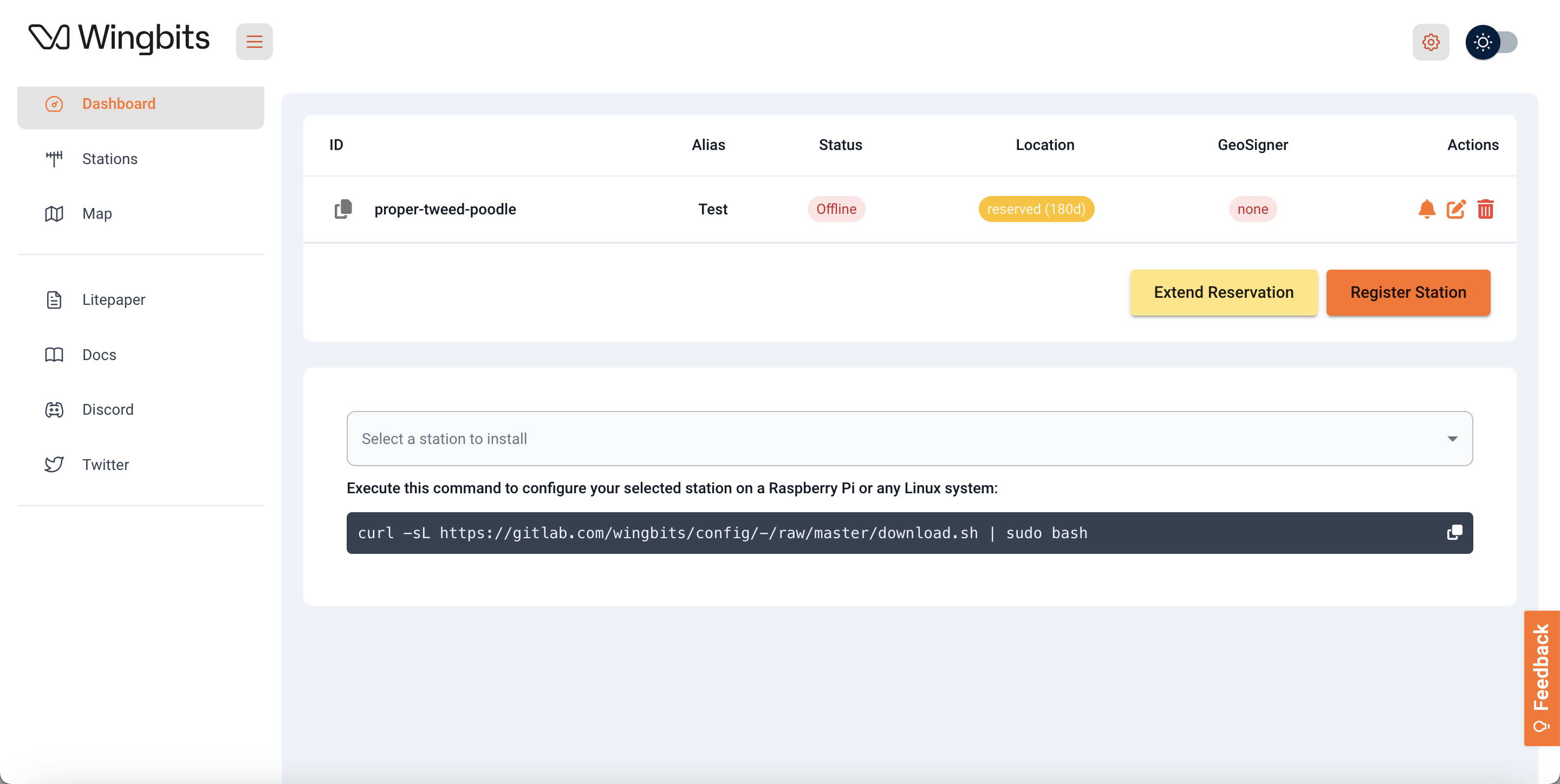Click the Extend Reservation button

1223,292
